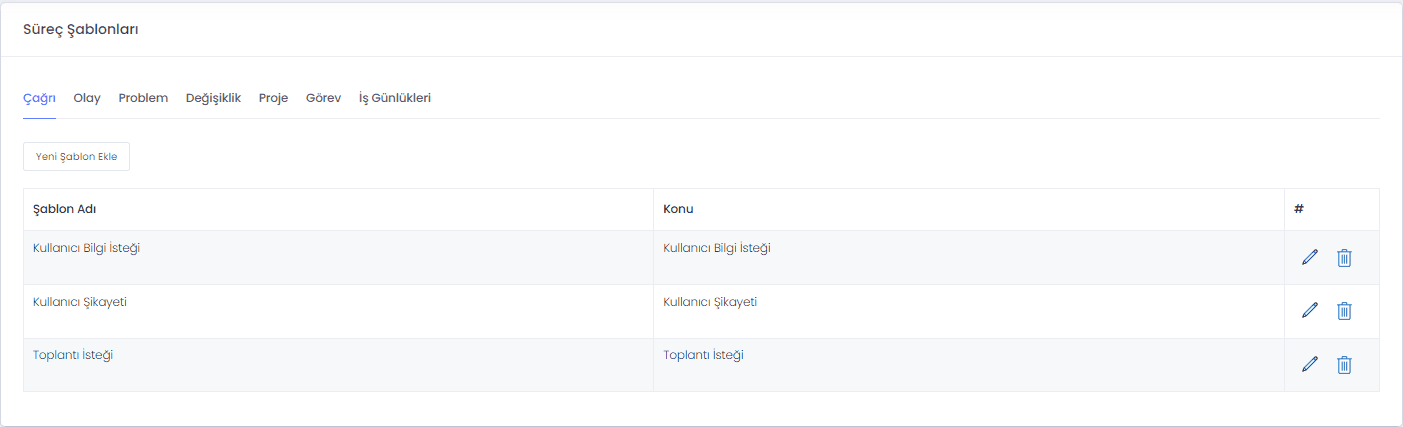Screen dimensions: 1403x427
Task: Go to the Proje tab
Action: click(273, 98)
